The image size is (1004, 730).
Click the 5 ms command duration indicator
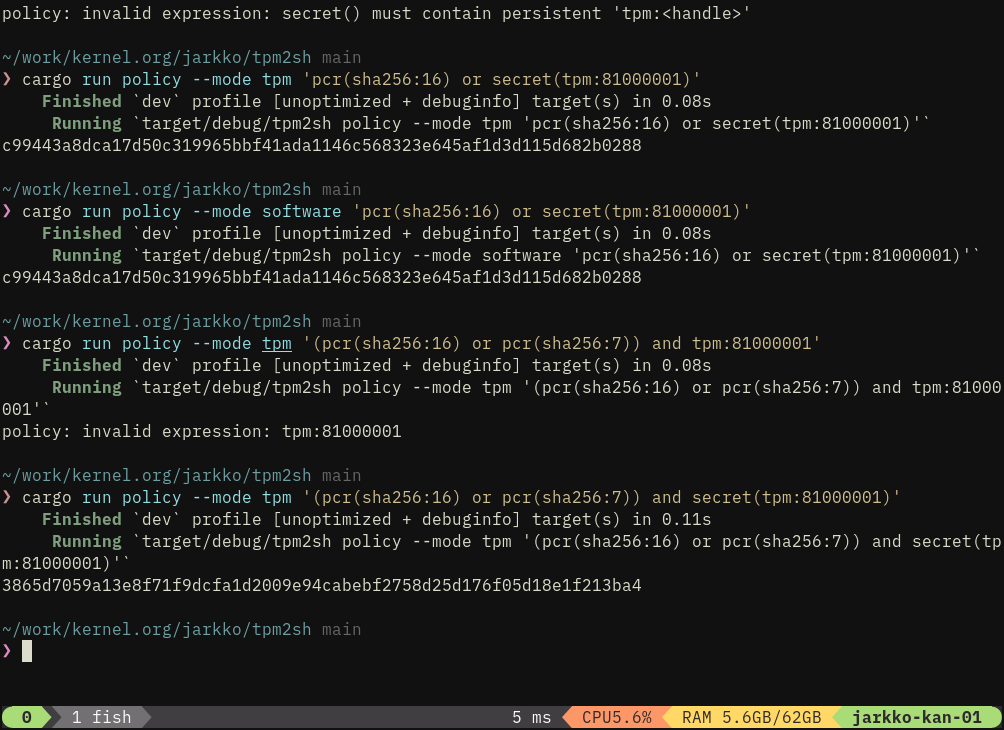[x=531, y=717]
